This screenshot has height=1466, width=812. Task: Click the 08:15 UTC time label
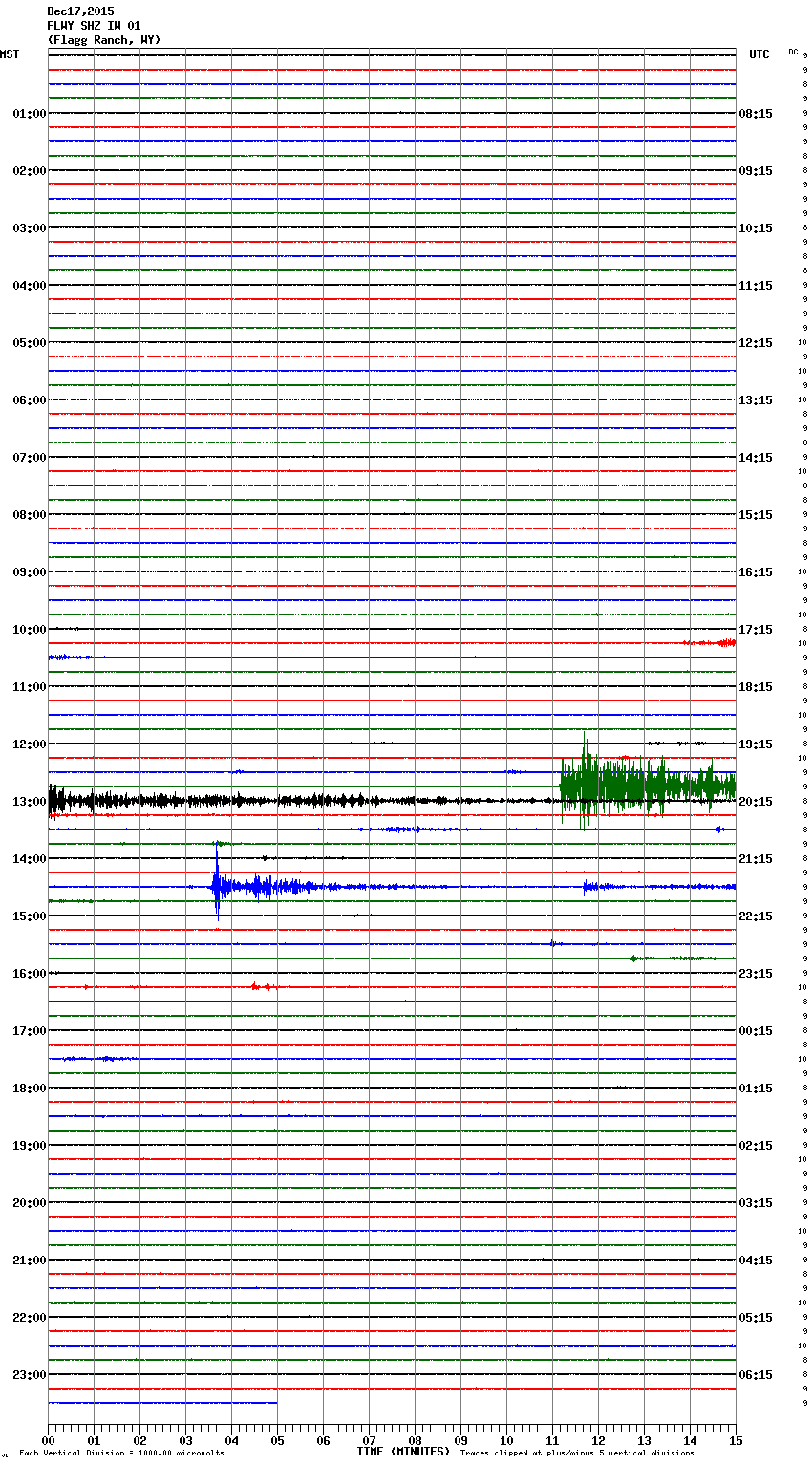(756, 114)
